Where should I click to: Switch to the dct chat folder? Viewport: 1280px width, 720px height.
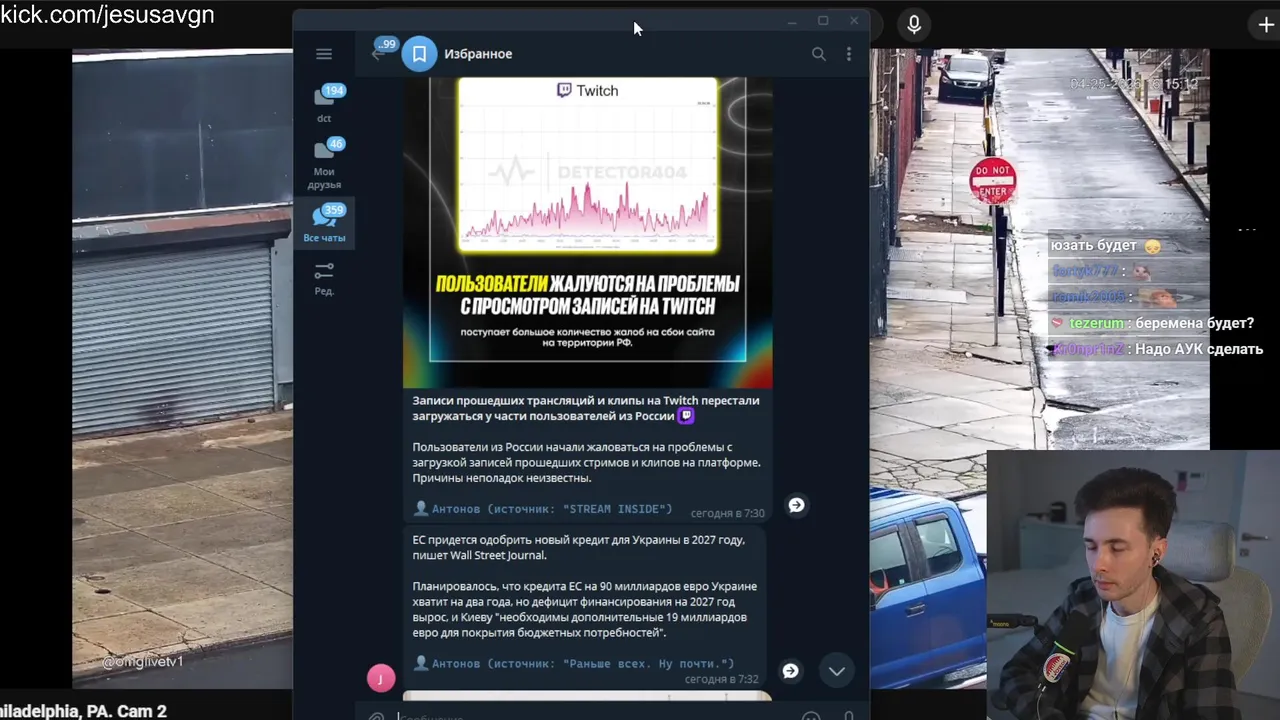(x=324, y=103)
